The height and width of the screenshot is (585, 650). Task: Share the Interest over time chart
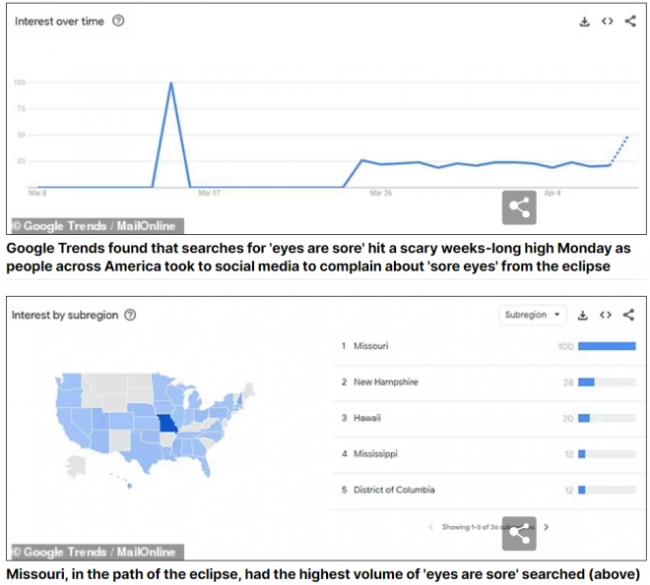click(x=630, y=21)
